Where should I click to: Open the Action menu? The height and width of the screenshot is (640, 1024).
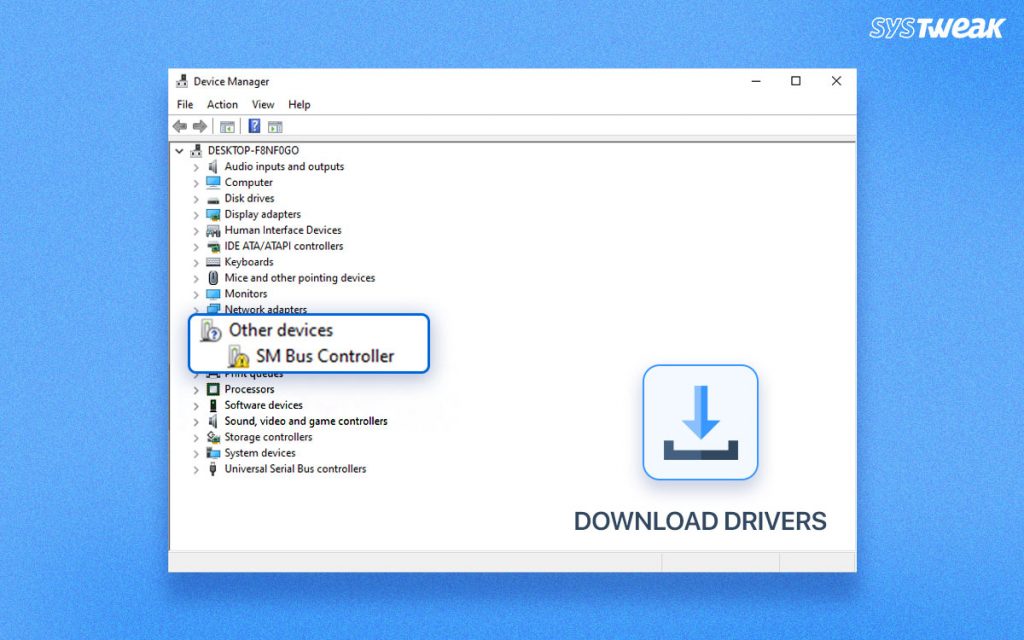pyautogui.click(x=221, y=104)
